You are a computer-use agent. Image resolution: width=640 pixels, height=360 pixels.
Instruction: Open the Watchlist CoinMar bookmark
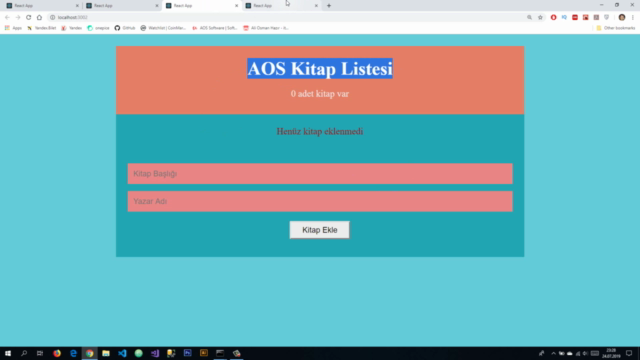coord(163,28)
